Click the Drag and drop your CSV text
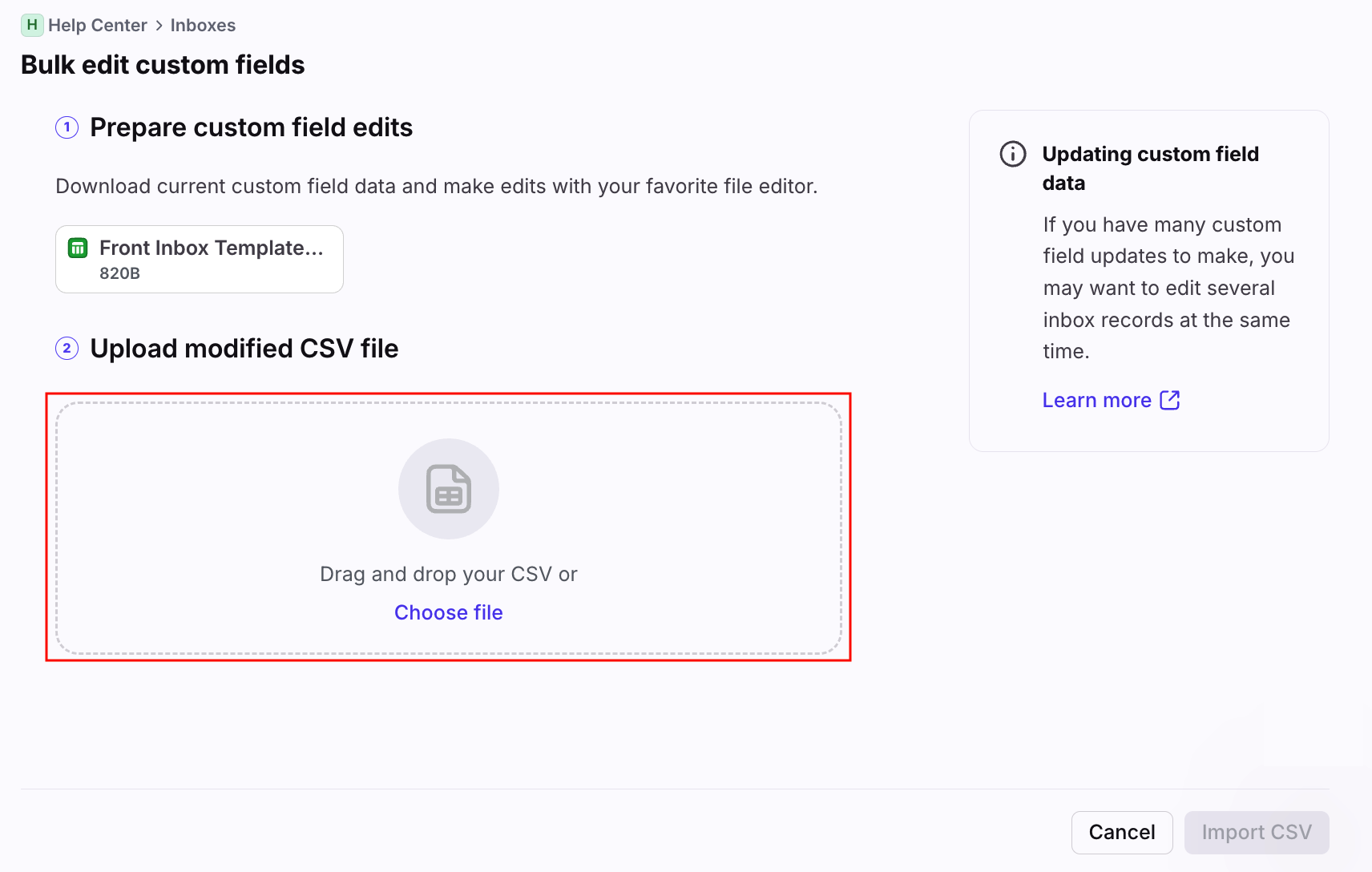Viewport: 1372px width, 872px height. (448, 574)
